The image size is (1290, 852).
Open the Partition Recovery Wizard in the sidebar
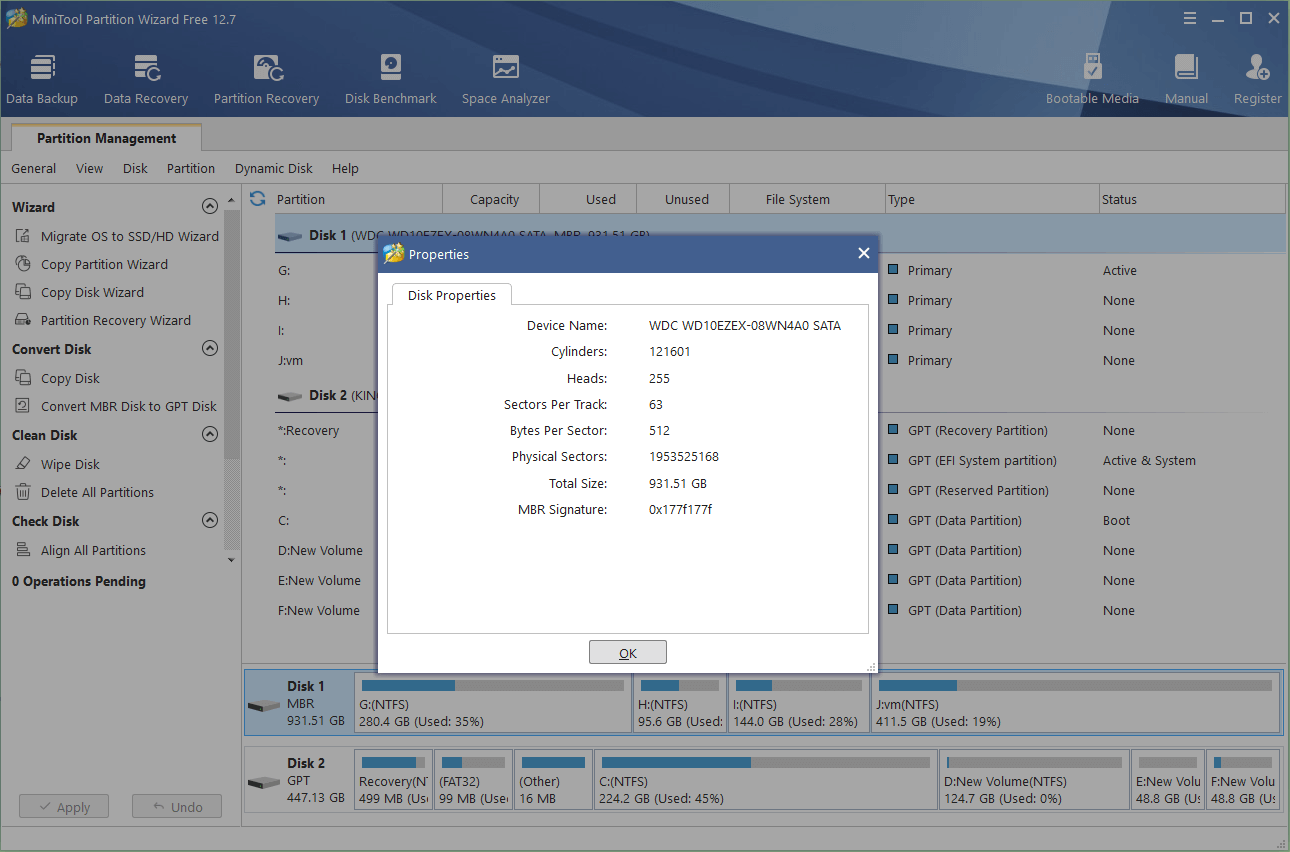102,320
